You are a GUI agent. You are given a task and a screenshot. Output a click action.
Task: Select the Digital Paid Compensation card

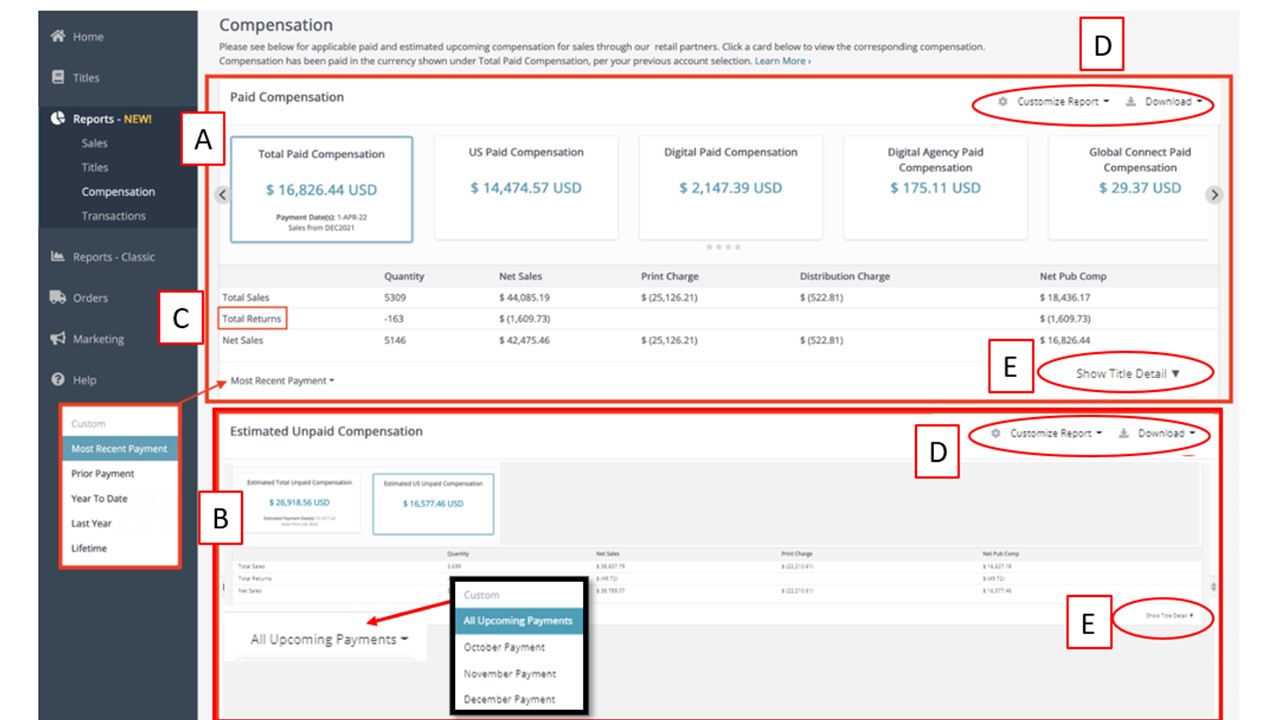pos(731,188)
